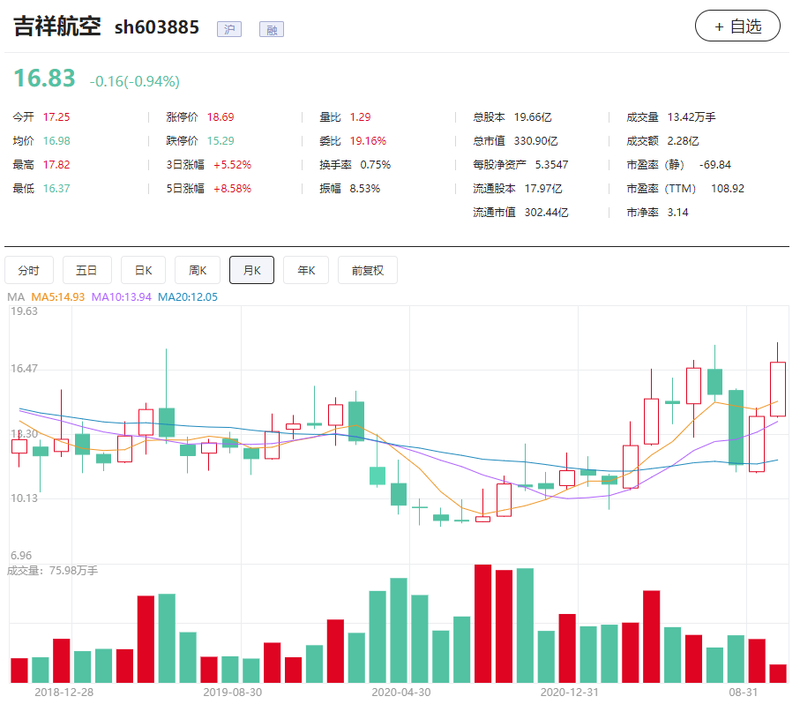
Task: Click the 5日涨幅 value +8.58%
Action: (x=232, y=189)
